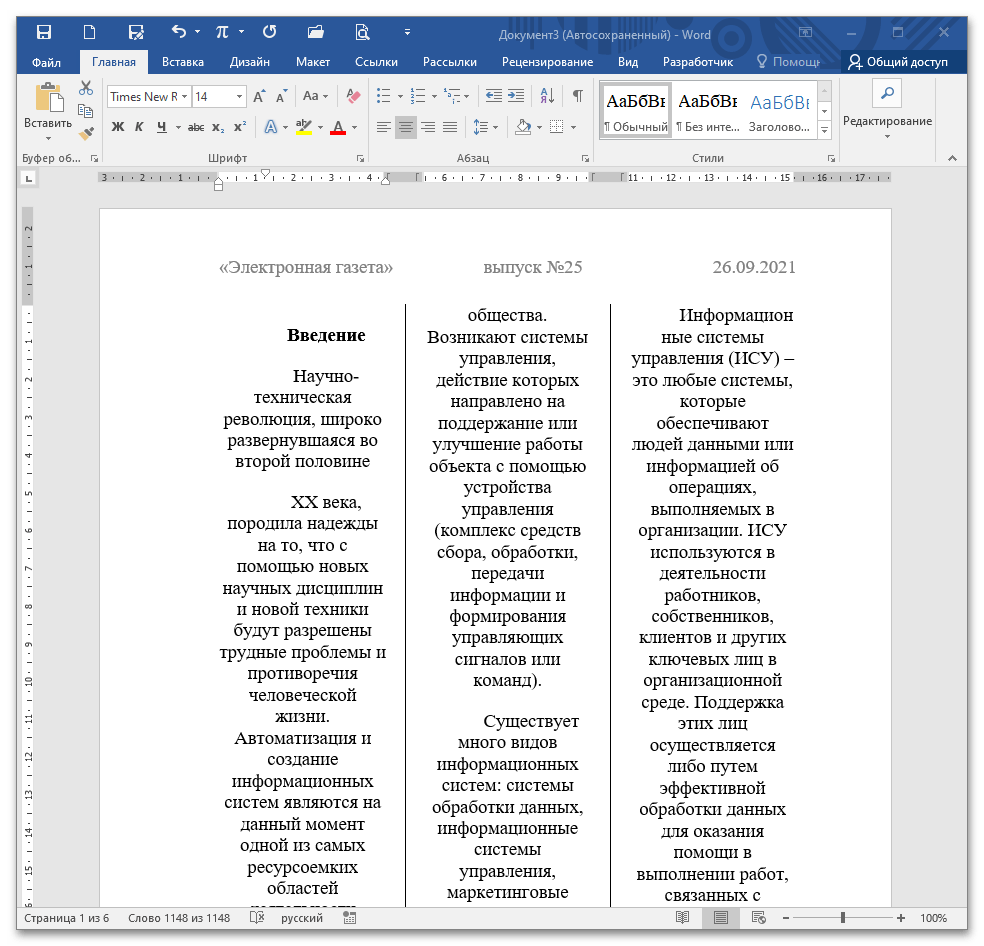
Task: Click the Format Painter brush icon
Action: click(86, 132)
